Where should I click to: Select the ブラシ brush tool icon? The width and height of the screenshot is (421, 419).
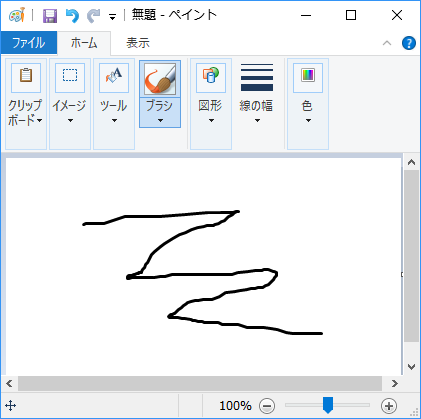[x=160, y=79]
